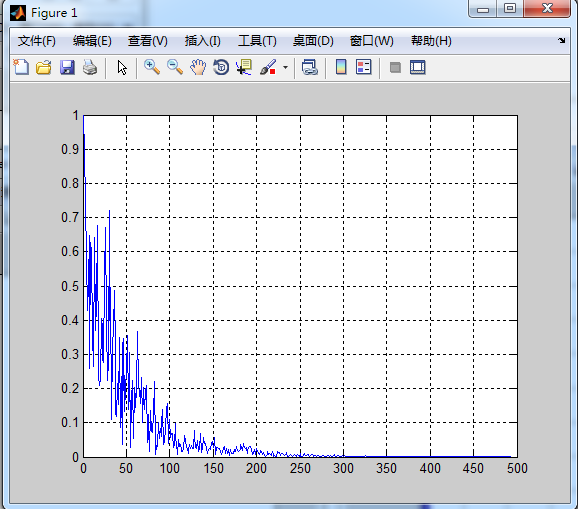The image size is (578, 509).
Task: Activate the Pan hand tool
Action: 198,67
